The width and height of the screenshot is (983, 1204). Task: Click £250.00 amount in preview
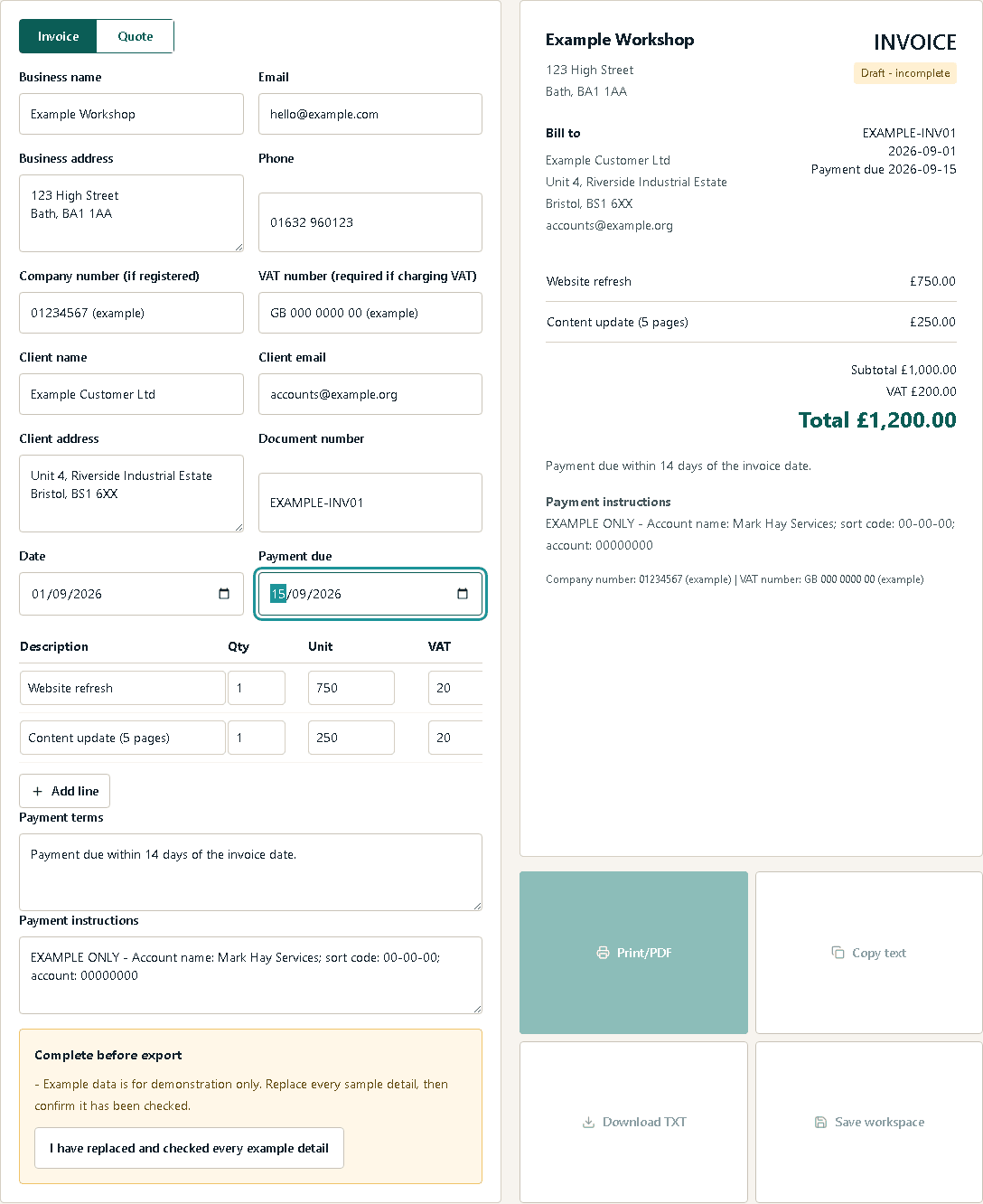coord(932,322)
